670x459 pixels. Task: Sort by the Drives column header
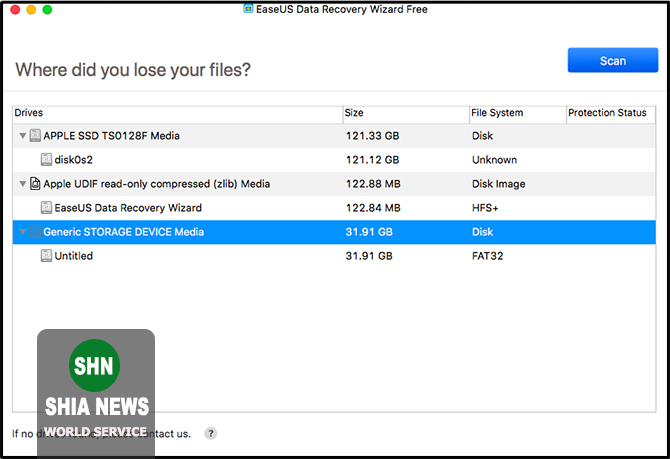(x=177, y=115)
